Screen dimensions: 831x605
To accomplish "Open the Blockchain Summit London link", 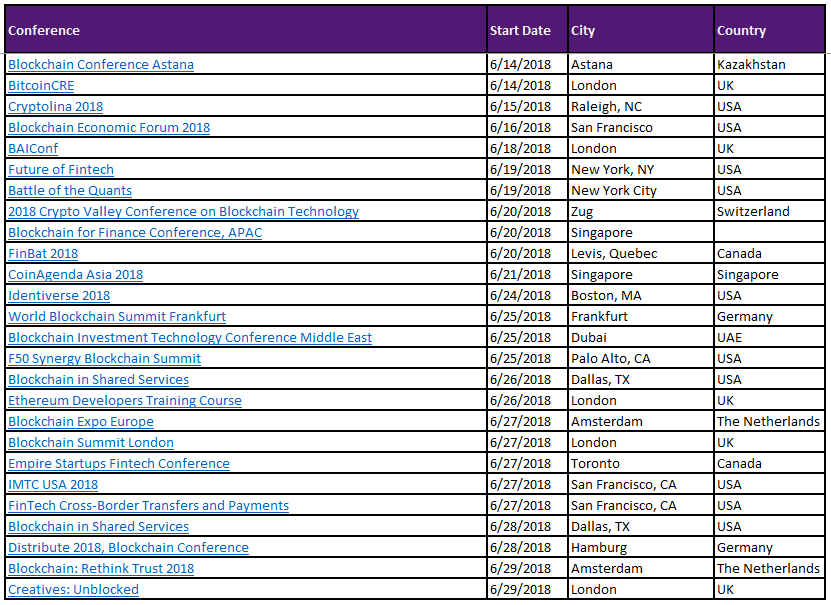I will [x=91, y=443].
